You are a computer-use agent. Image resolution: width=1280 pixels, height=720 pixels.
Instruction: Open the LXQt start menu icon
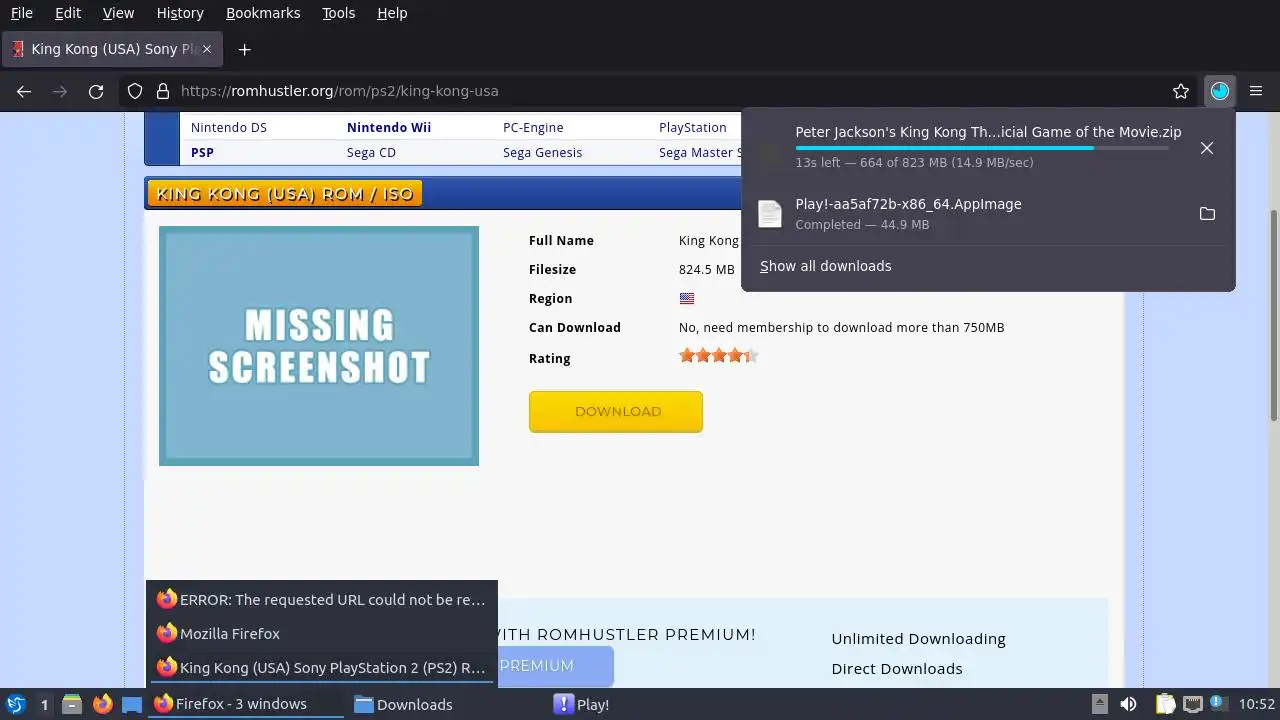(x=15, y=704)
